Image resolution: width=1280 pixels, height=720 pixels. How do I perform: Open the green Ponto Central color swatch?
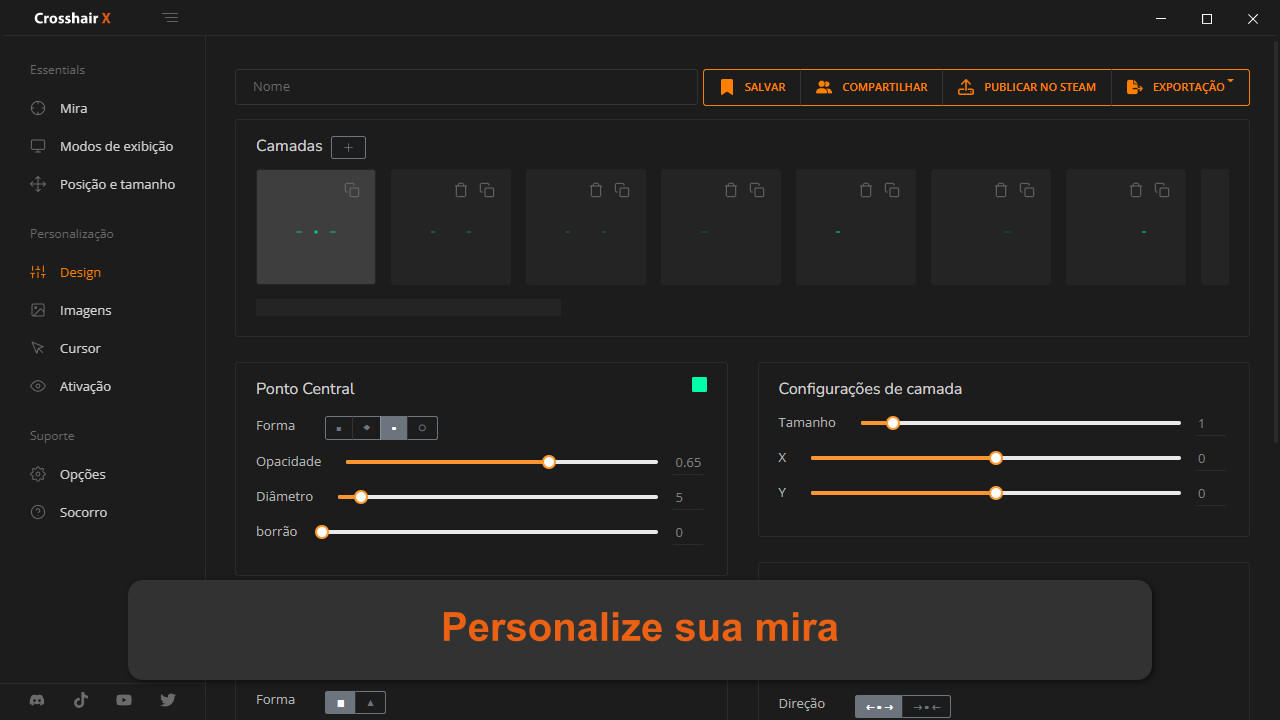click(699, 385)
